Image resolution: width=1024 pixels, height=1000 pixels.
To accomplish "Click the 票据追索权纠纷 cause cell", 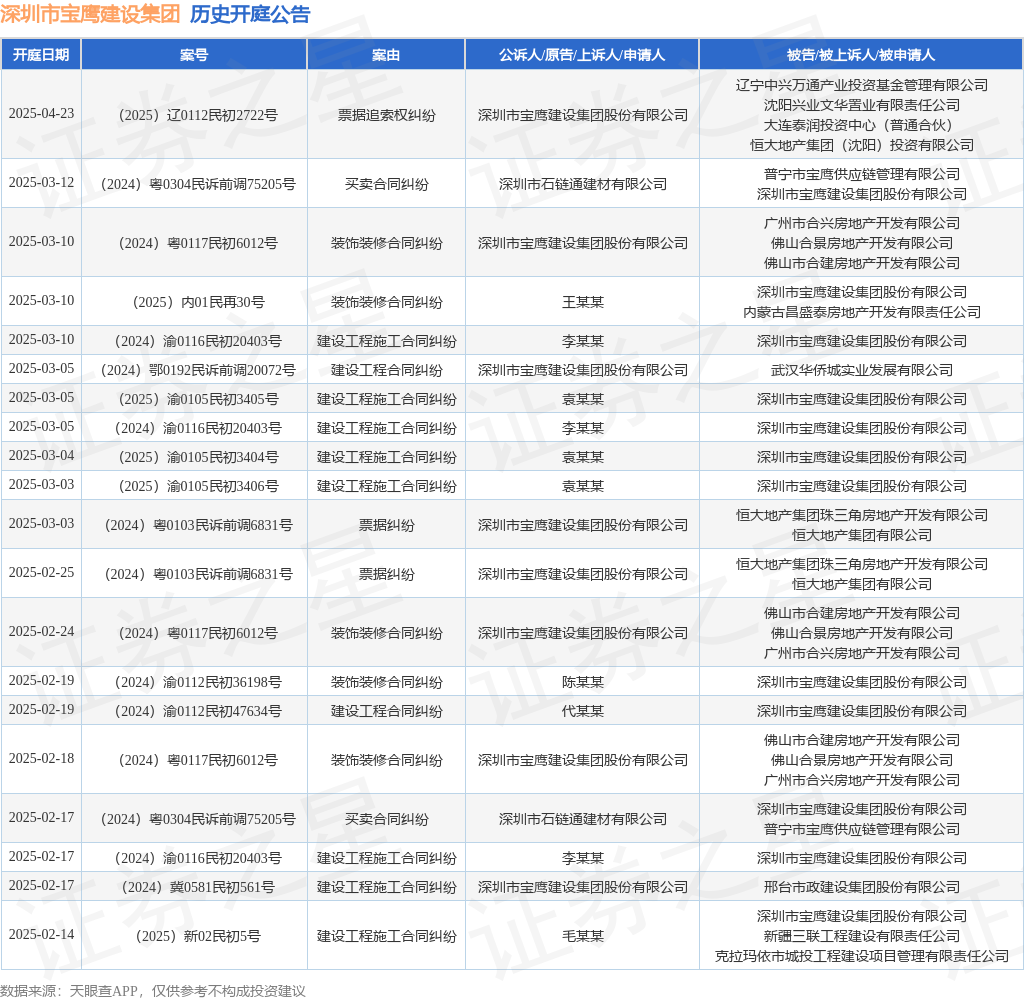I will point(386,116).
